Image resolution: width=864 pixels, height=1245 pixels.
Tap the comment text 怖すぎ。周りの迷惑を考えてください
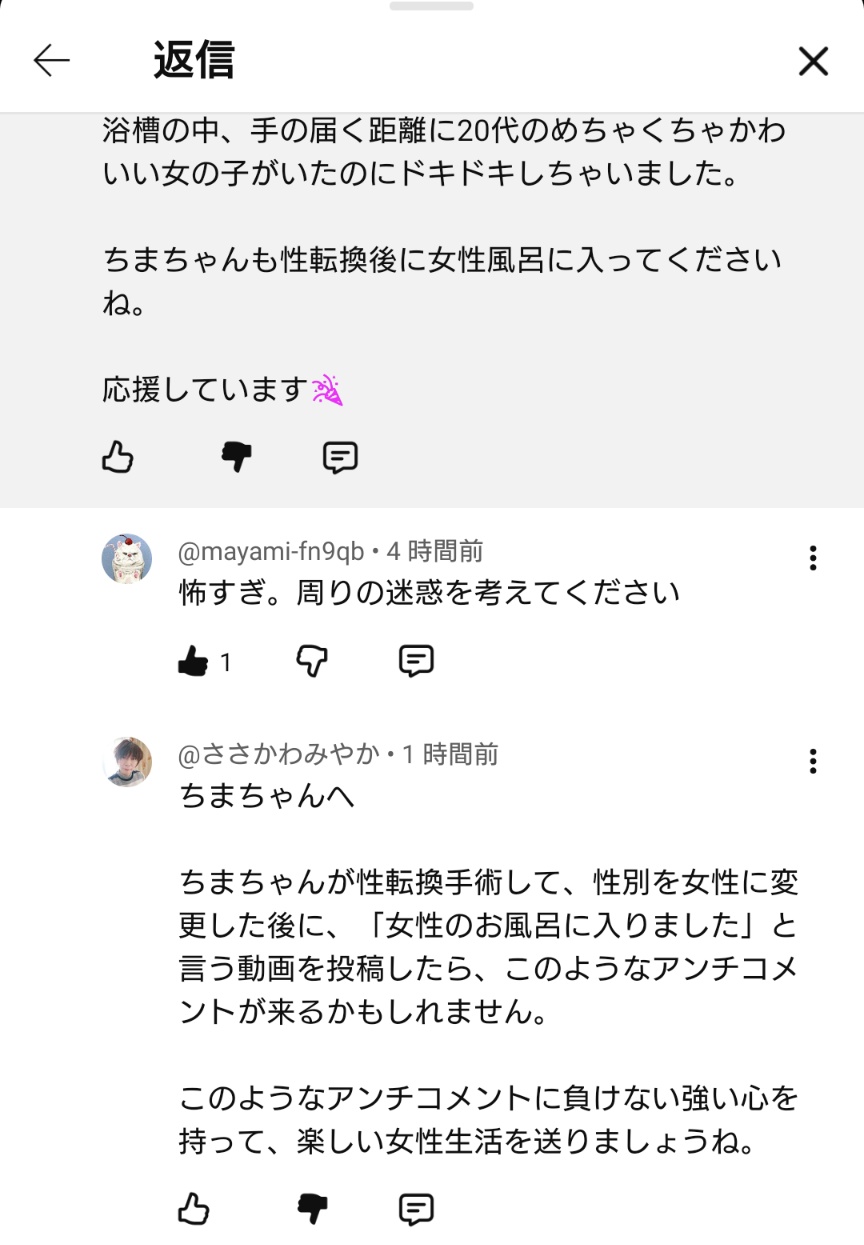pyautogui.click(x=429, y=593)
